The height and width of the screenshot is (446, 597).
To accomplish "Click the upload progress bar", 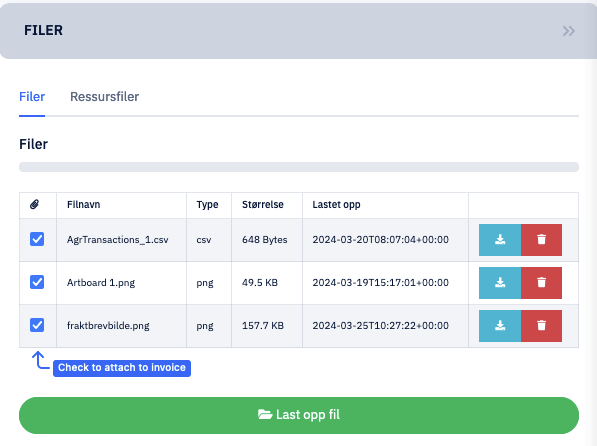I will coord(299,167).
